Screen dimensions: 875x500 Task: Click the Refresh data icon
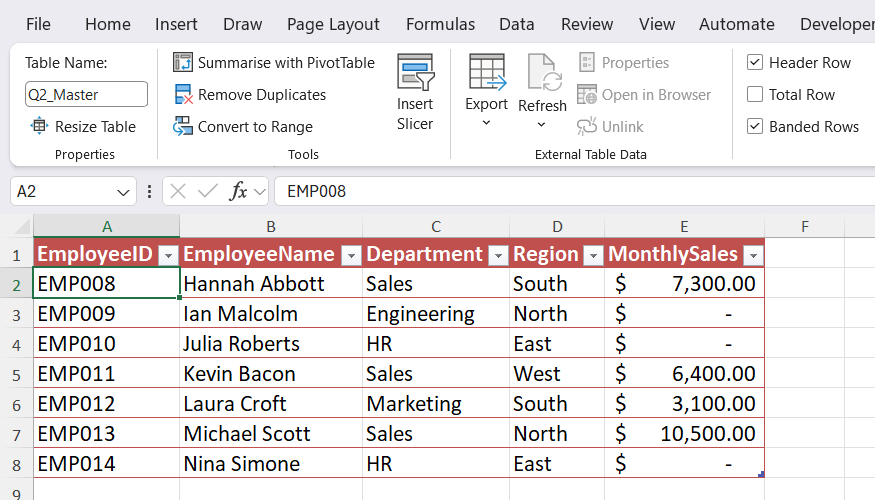(544, 72)
